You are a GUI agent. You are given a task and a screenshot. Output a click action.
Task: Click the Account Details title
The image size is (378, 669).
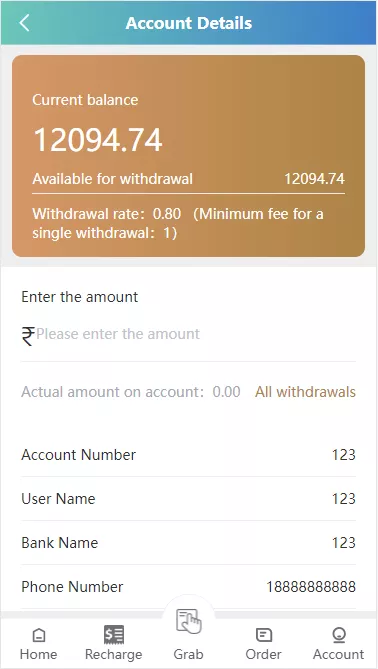coord(189,23)
